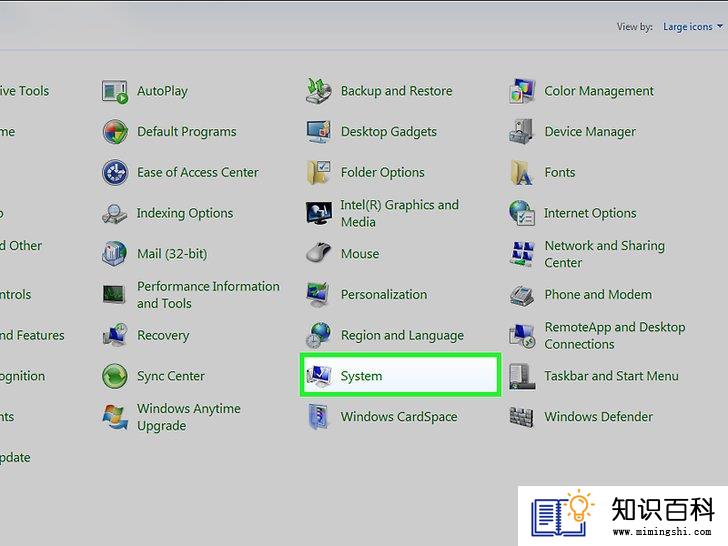
Task: Expand the View by Large icons dropdown
Action: pos(693,27)
